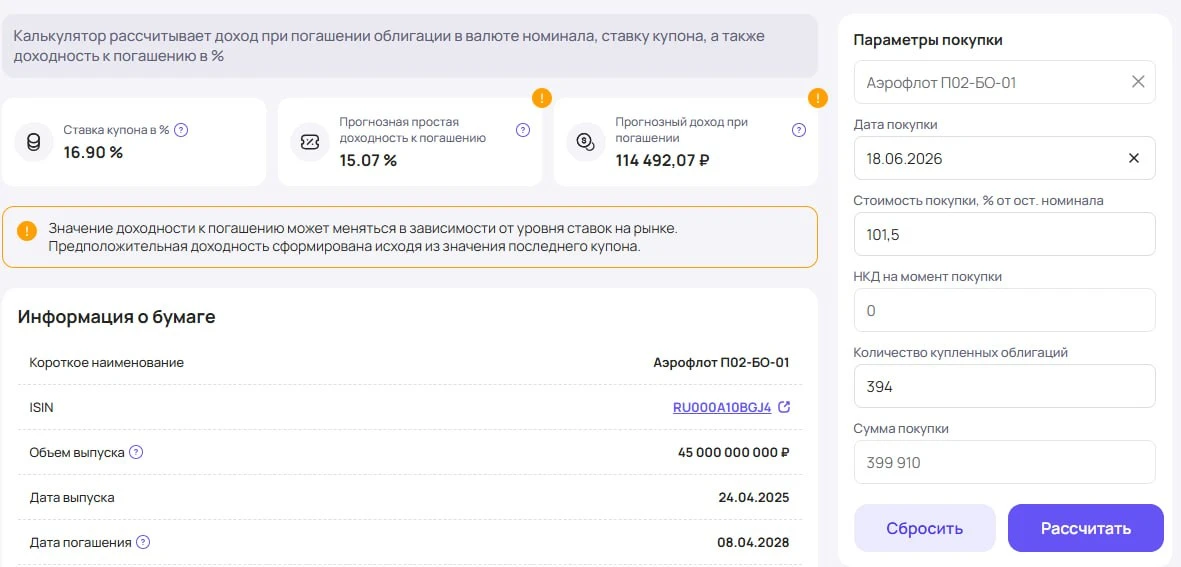This screenshot has width=1181, height=567.
Task: Click warning icon in the yellow notice
Action: pos(26,230)
